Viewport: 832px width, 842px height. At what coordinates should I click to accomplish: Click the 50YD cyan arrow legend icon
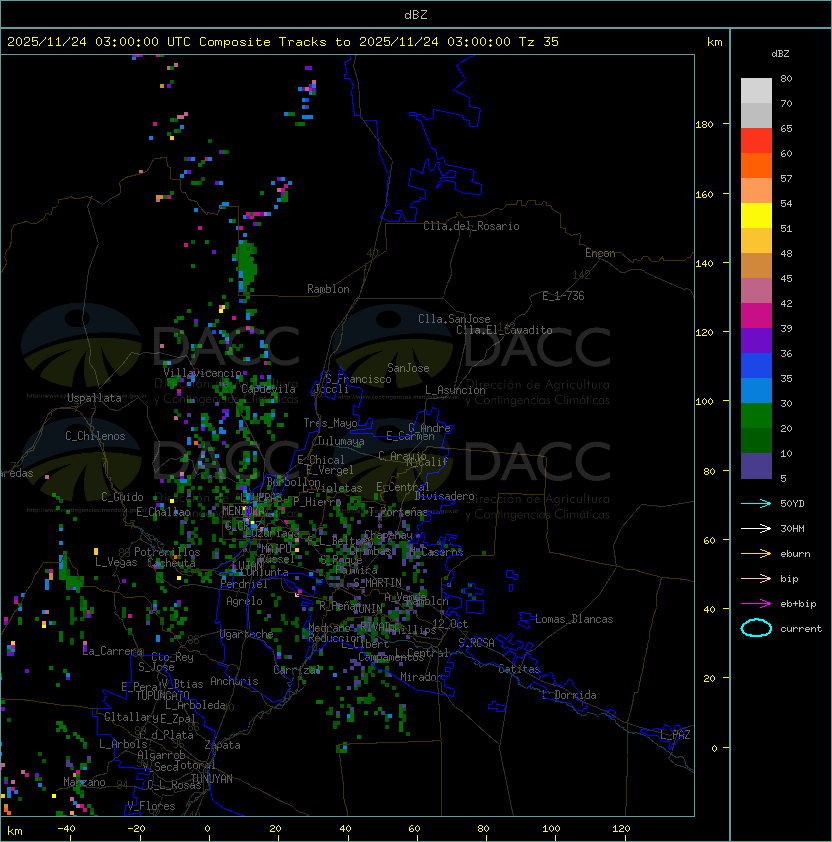click(756, 503)
